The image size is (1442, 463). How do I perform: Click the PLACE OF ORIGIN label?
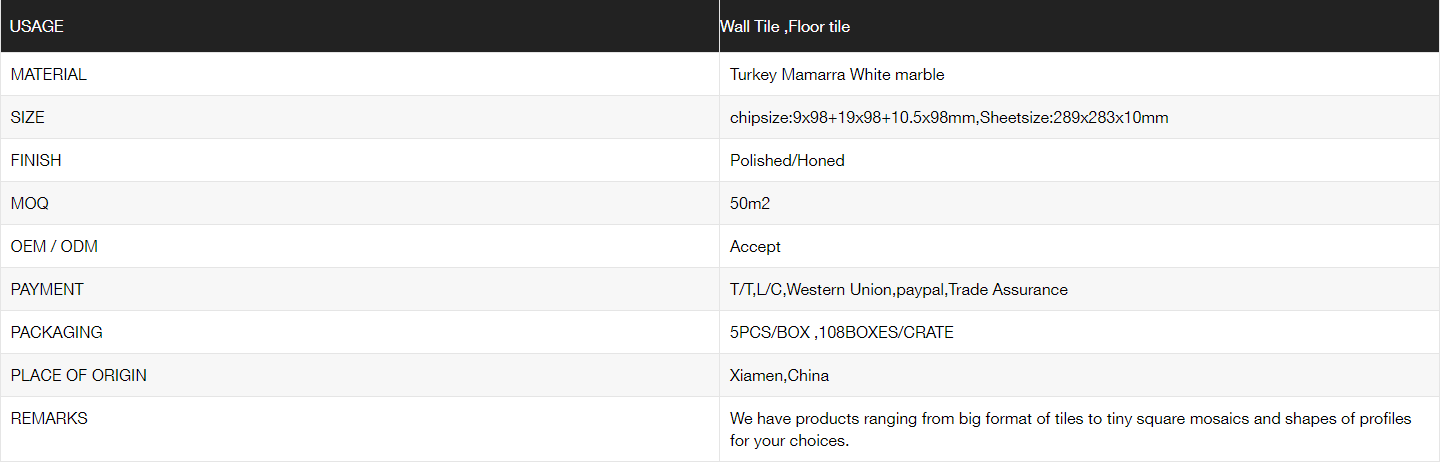point(79,375)
